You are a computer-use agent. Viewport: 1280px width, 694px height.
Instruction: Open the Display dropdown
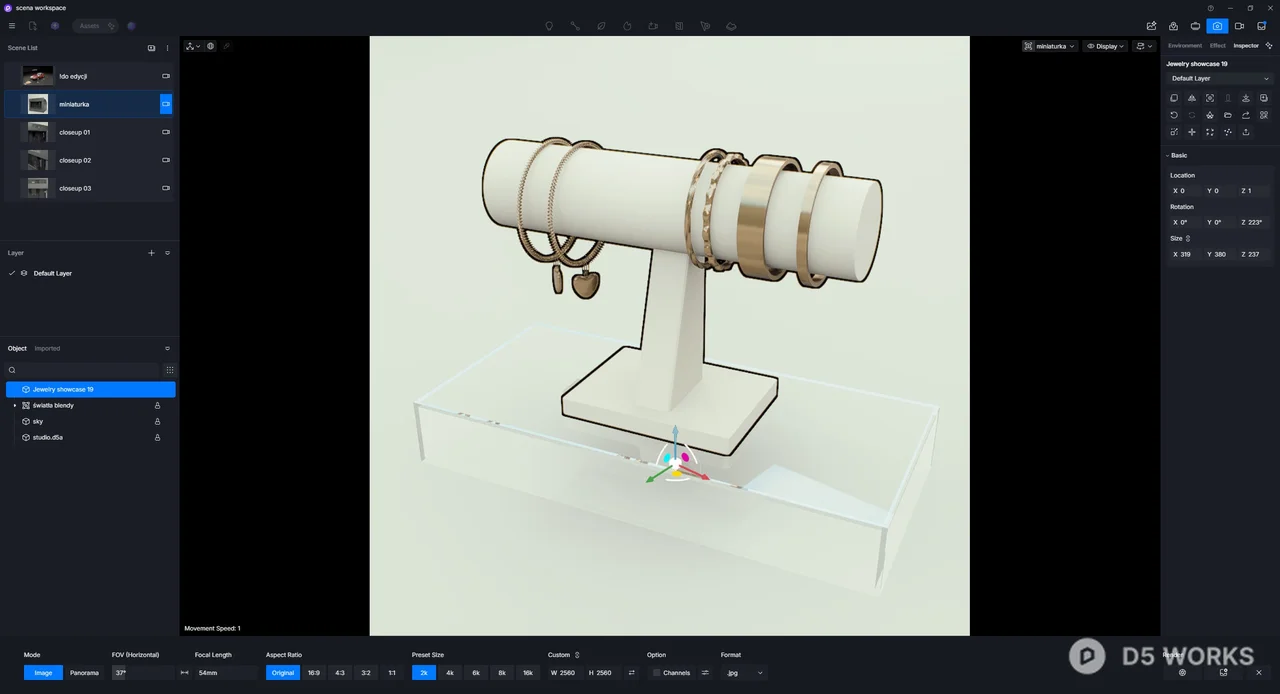(1105, 46)
